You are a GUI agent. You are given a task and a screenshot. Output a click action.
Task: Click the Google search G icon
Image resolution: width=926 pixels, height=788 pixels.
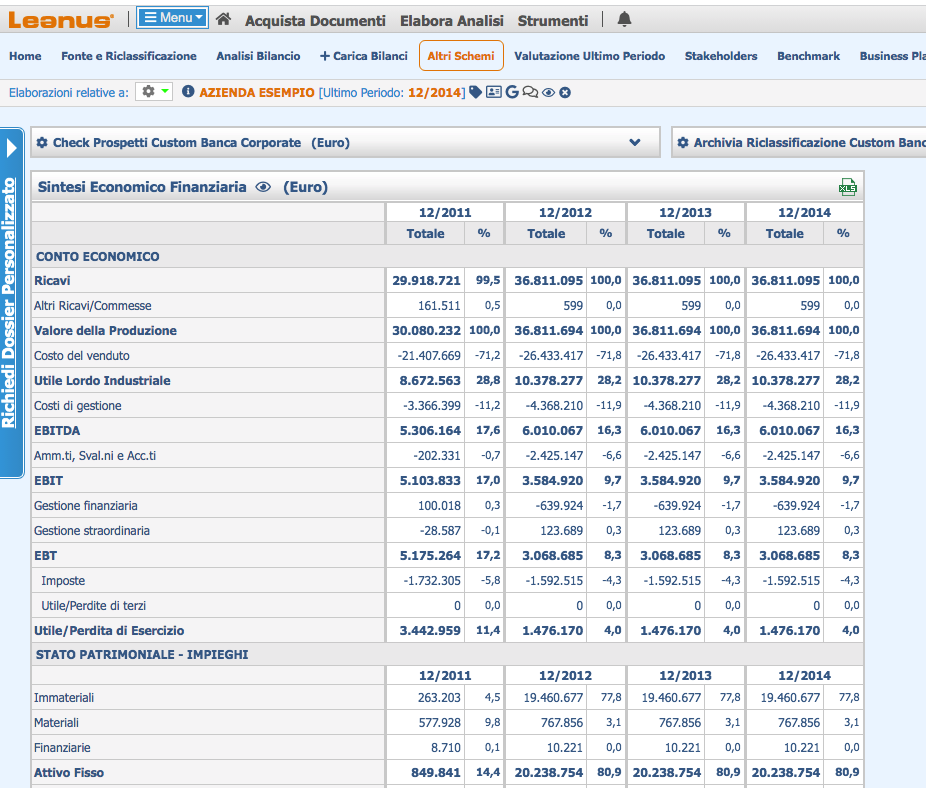coord(512,92)
